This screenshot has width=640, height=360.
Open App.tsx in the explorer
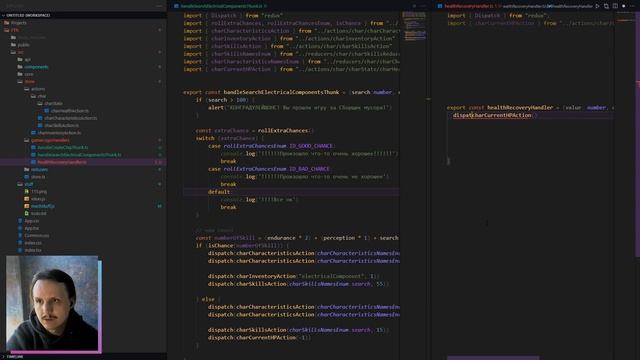click(x=31, y=228)
